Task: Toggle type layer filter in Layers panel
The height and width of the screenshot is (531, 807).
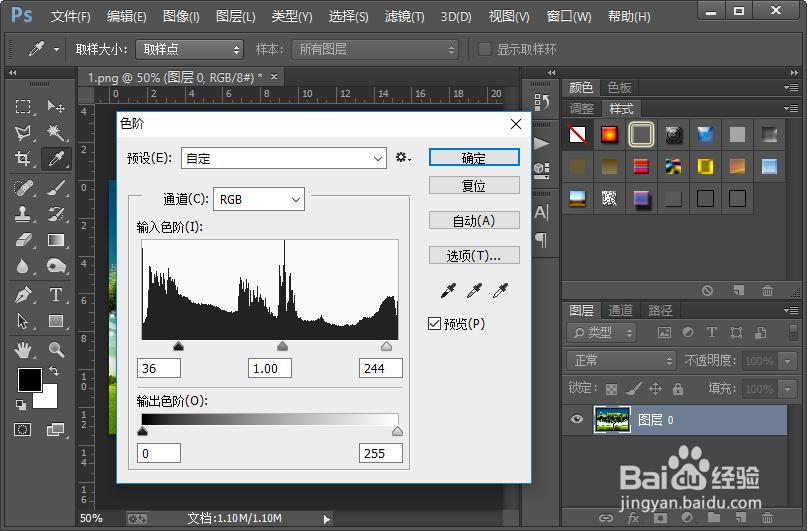Action: [x=712, y=332]
